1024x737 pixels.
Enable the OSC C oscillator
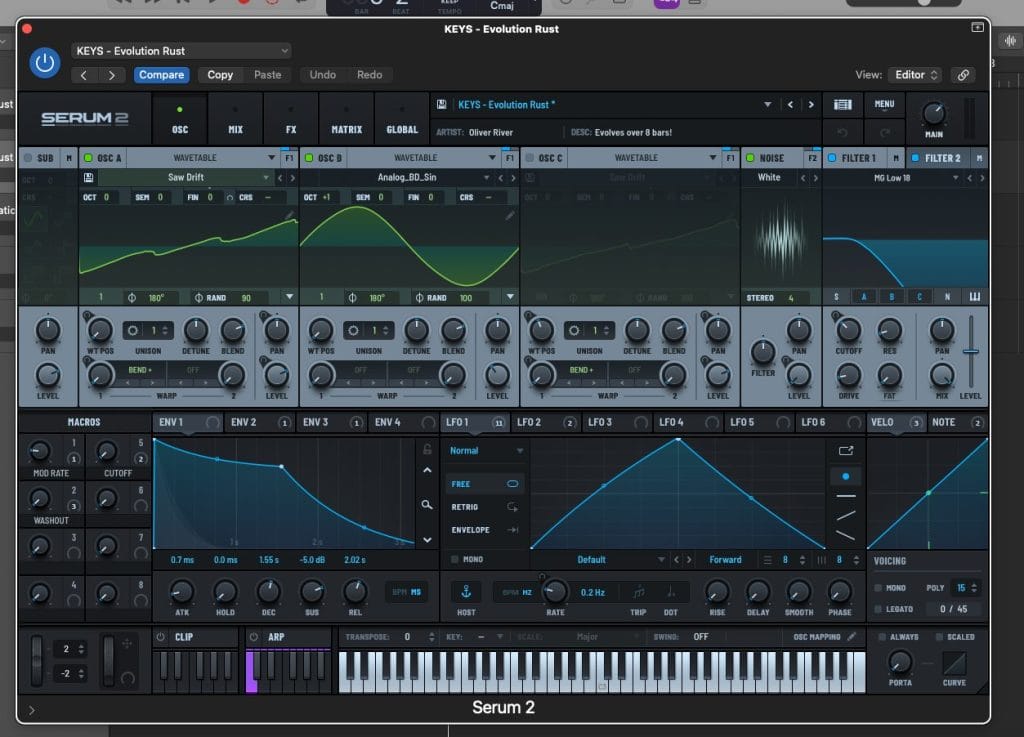(x=530, y=158)
